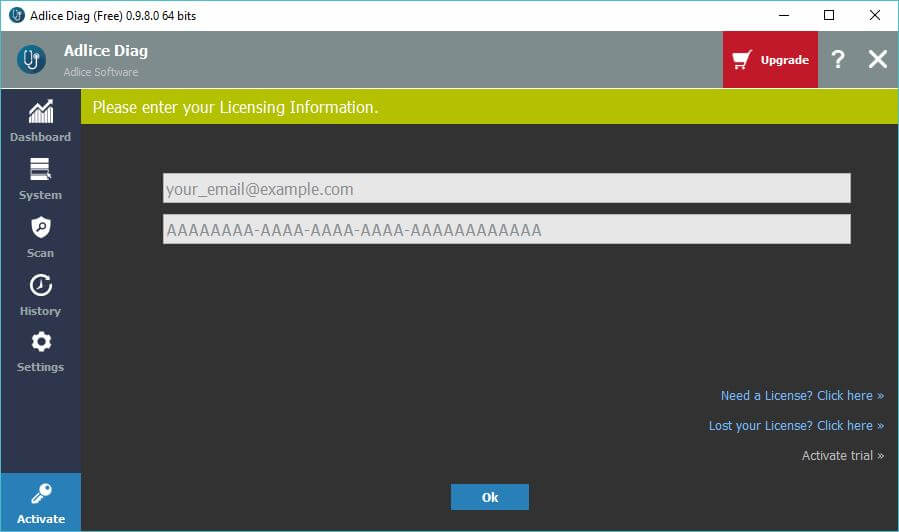Click the header X close icon
899x532 pixels.
click(x=877, y=60)
